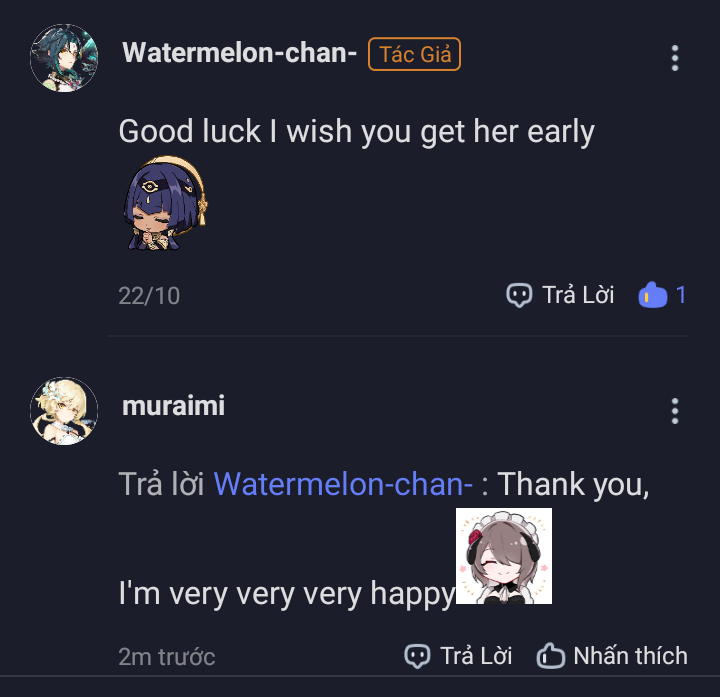Click the speech bubble icon beside 22/10 comment
Viewport: 720px width, 697px height.
(519, 295)
